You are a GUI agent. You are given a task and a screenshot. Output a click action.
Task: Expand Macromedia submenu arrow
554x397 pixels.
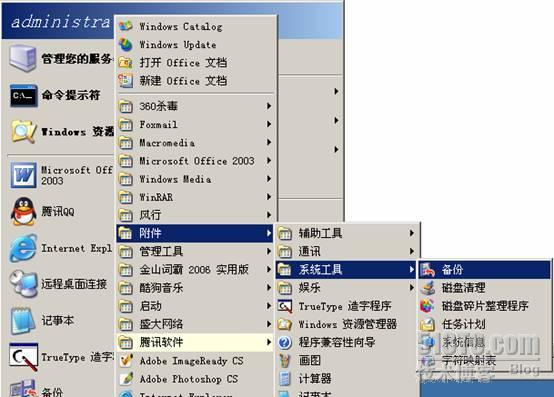tap(269, 142)
